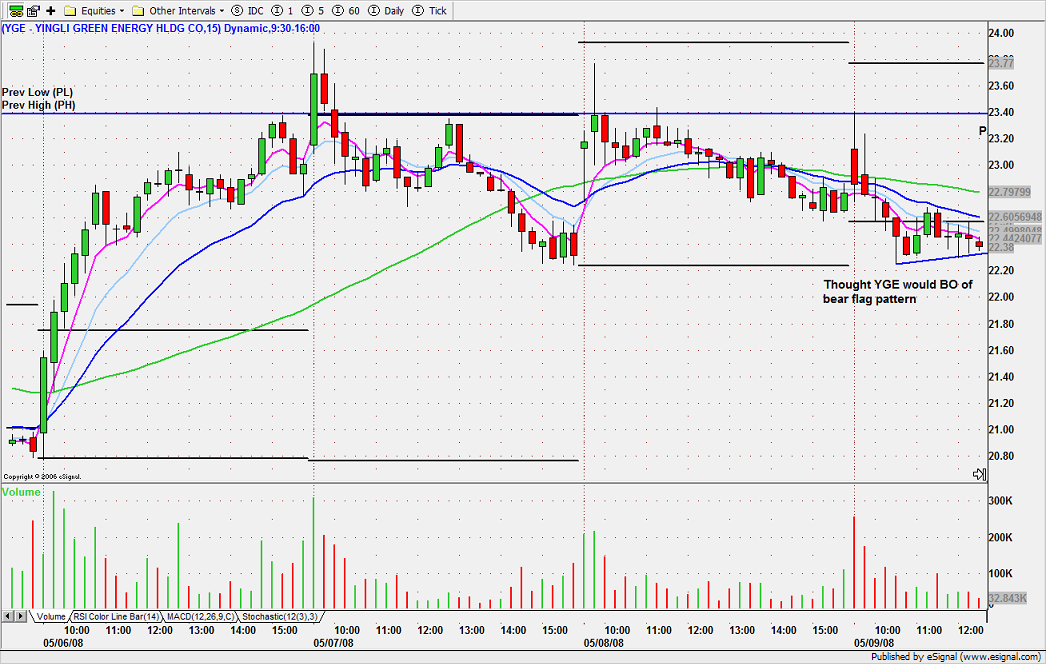
Task: Open the MACD(12,26,9,C) tab
Action: point(200,617)
